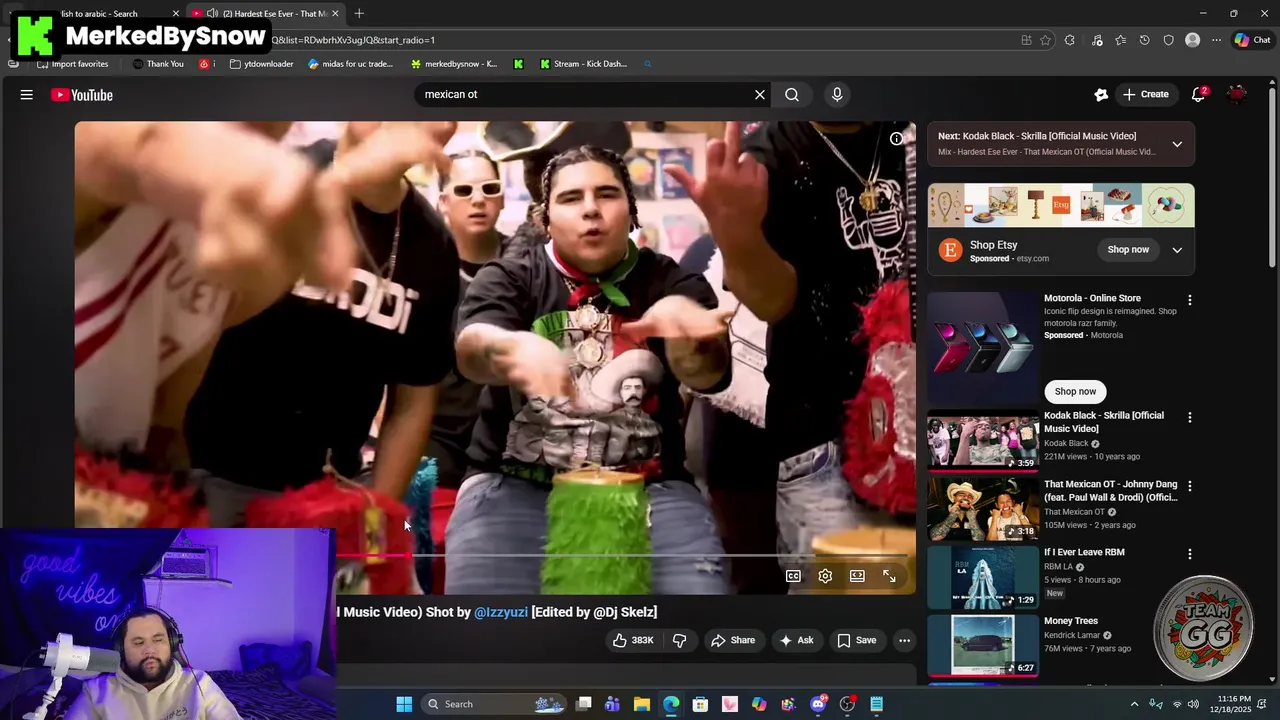Open Task View on taskbar
The height and width of the screenshot is (720, 1280).
pyautogui.click(x=584, y=704)
